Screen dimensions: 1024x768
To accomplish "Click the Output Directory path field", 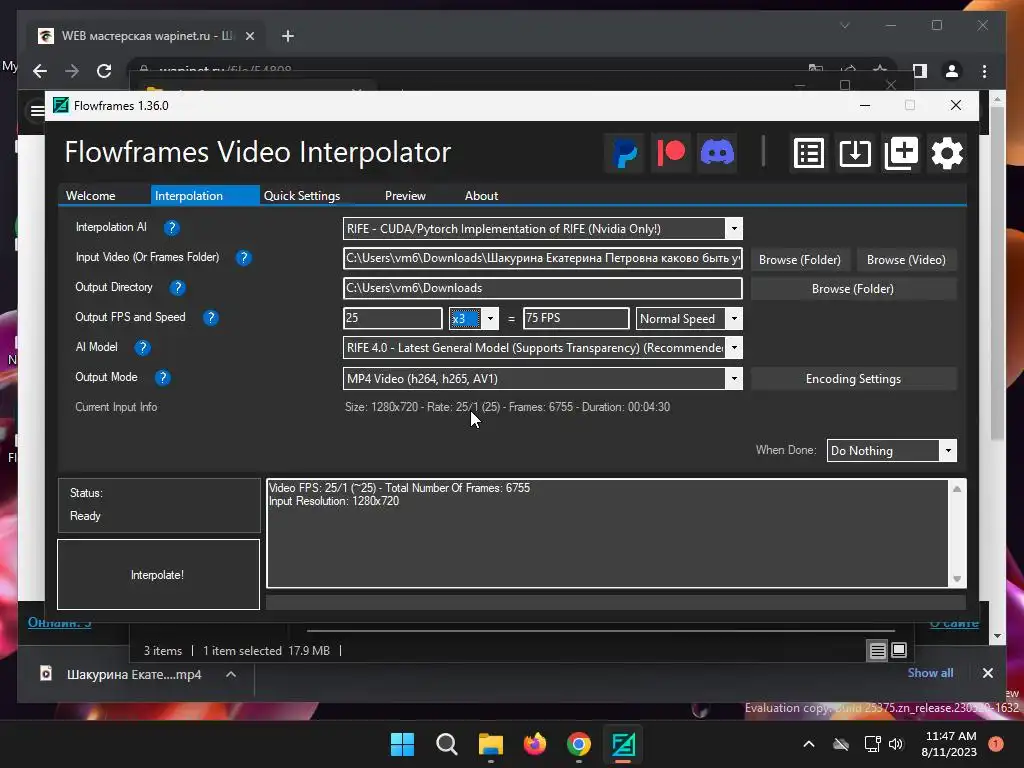I will [542, 288].
